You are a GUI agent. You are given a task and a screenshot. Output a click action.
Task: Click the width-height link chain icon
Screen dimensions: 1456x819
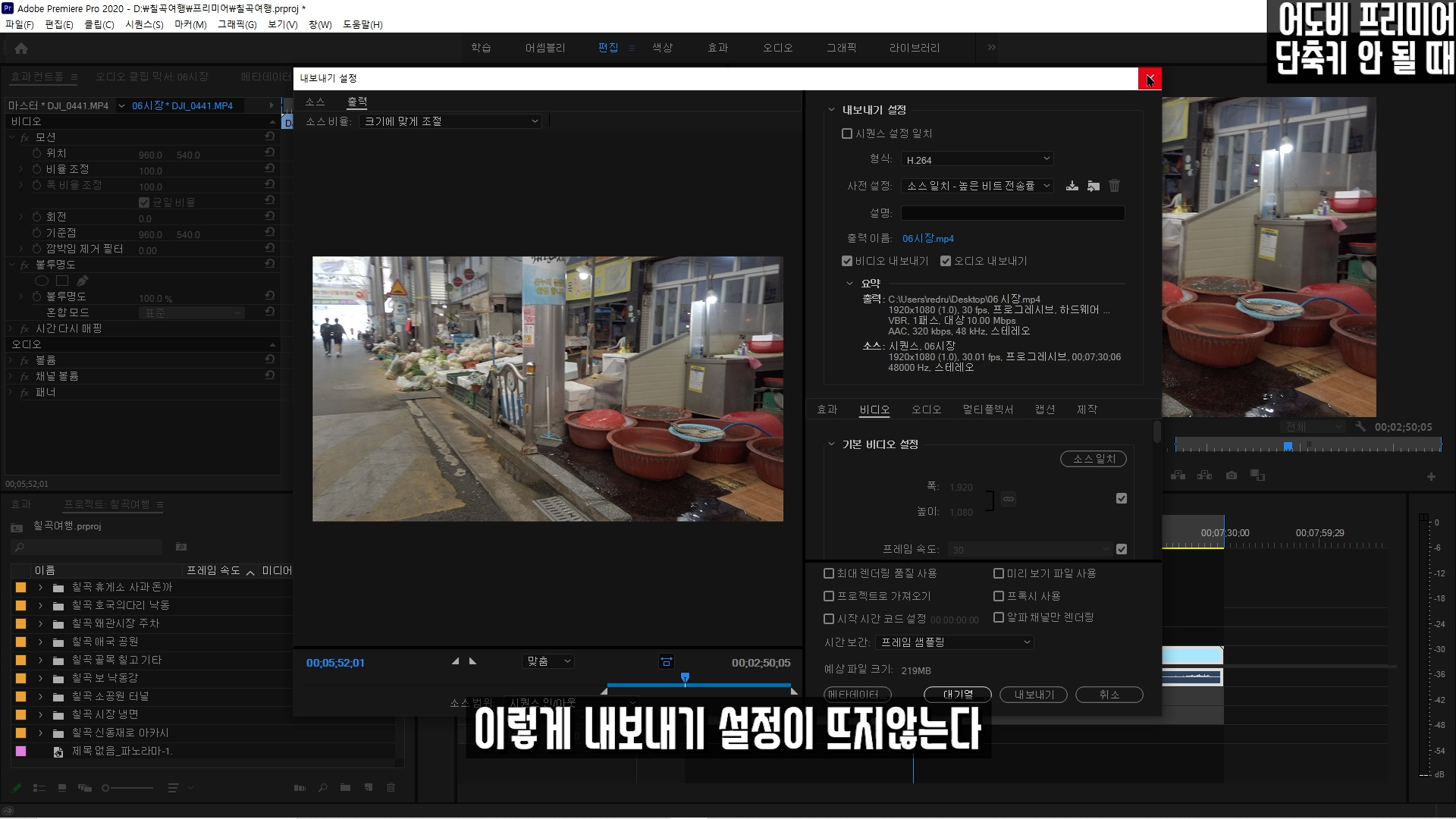(x=1008, y=499)
